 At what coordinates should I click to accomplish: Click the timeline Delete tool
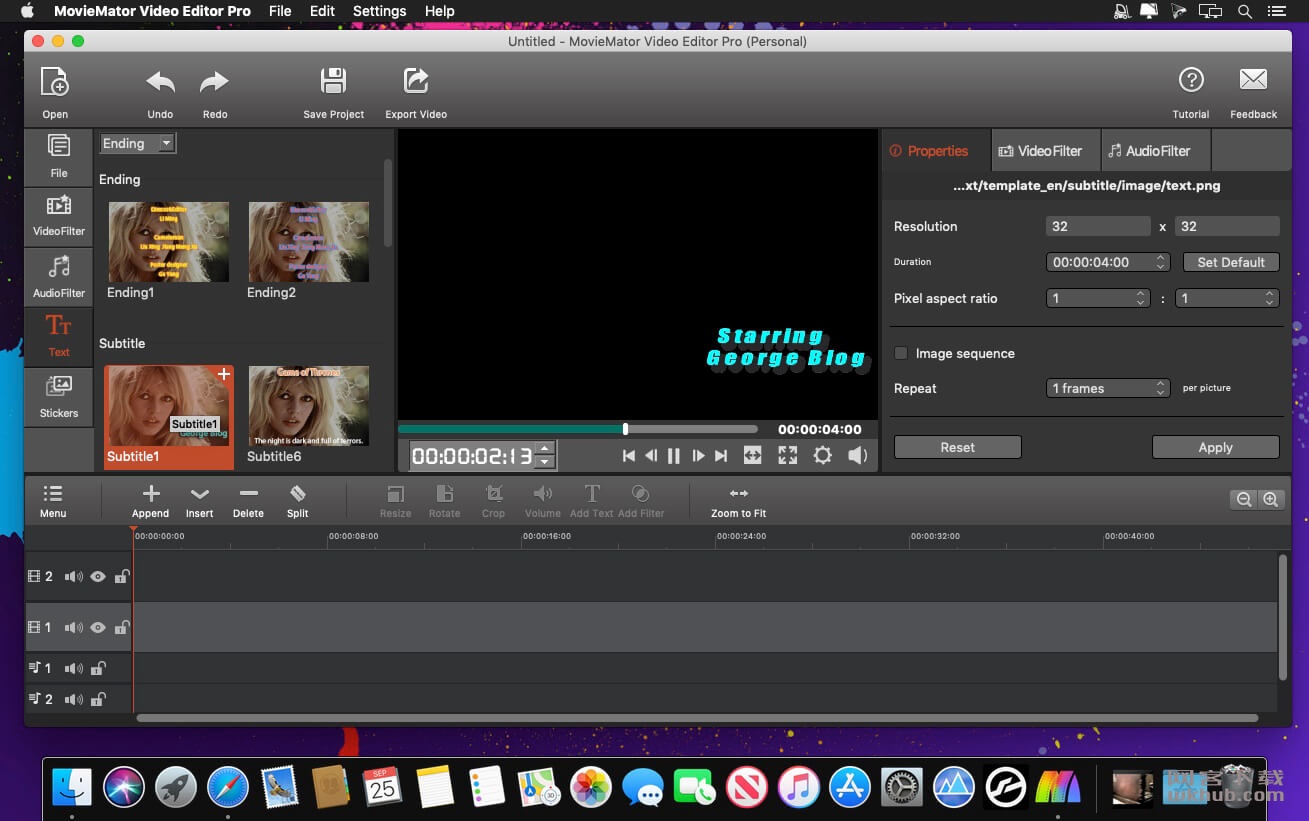click(x=248, y=501)
